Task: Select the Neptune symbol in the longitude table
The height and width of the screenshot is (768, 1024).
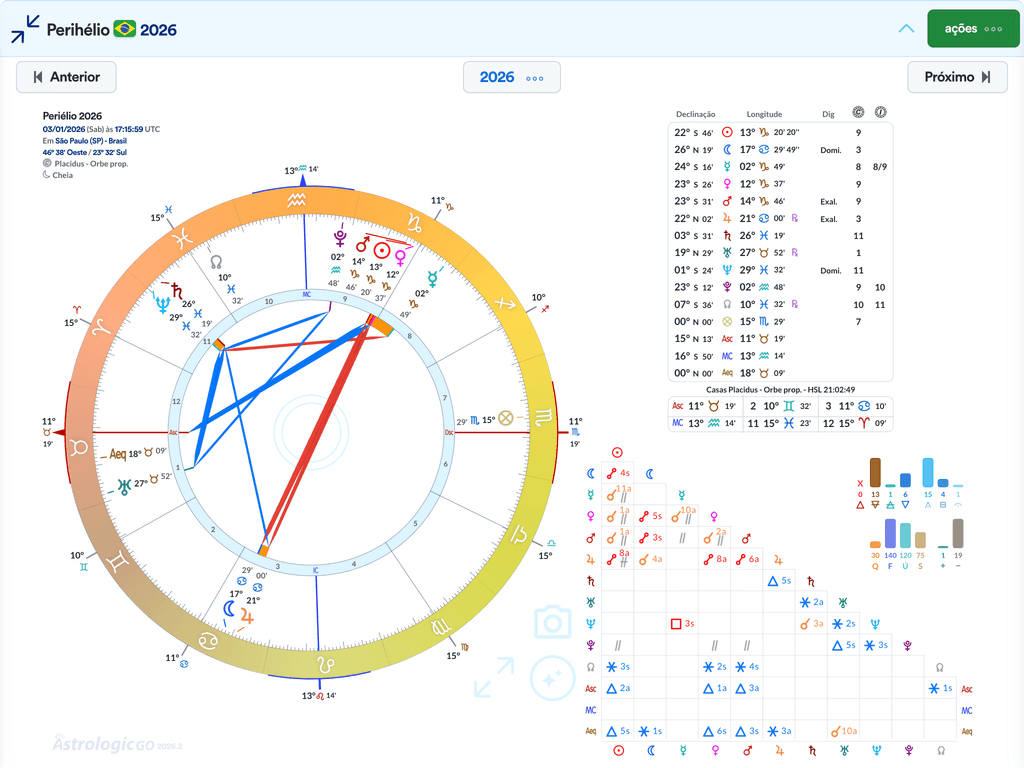Action: (x=727, y=270)
